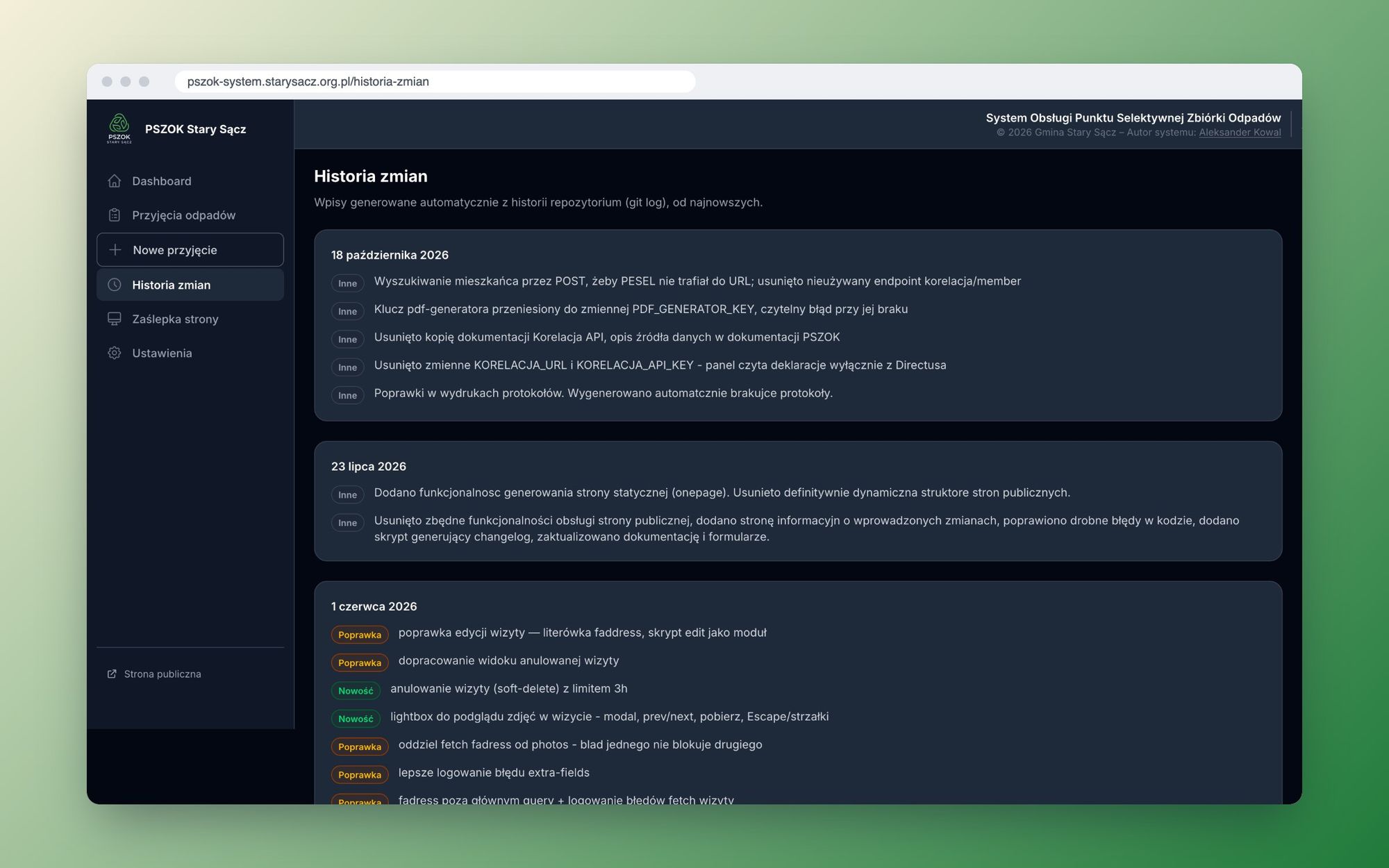Click the Poprawka tag beside oddziel fetch fadress entry

tap(360, 746)
